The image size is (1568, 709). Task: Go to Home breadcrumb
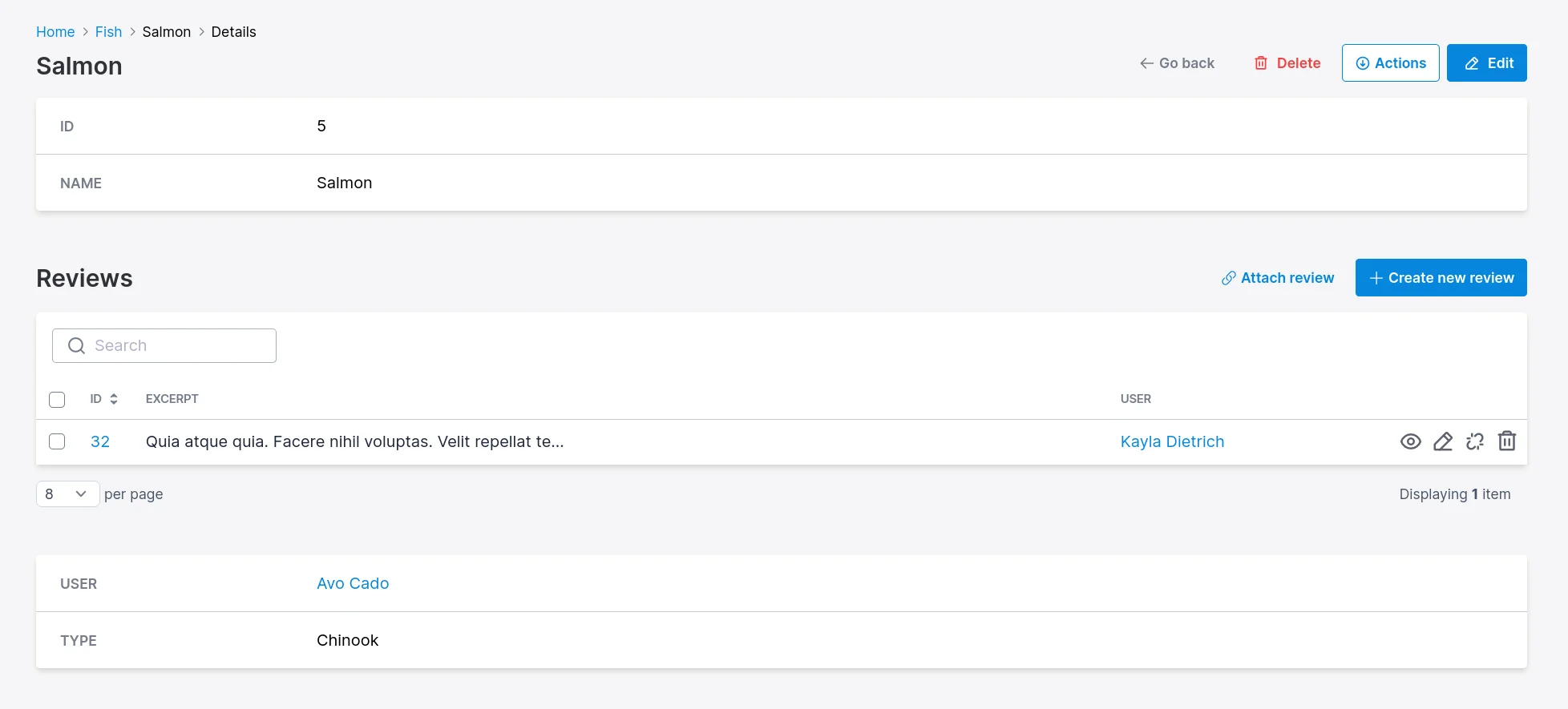(x=55, y=32)
